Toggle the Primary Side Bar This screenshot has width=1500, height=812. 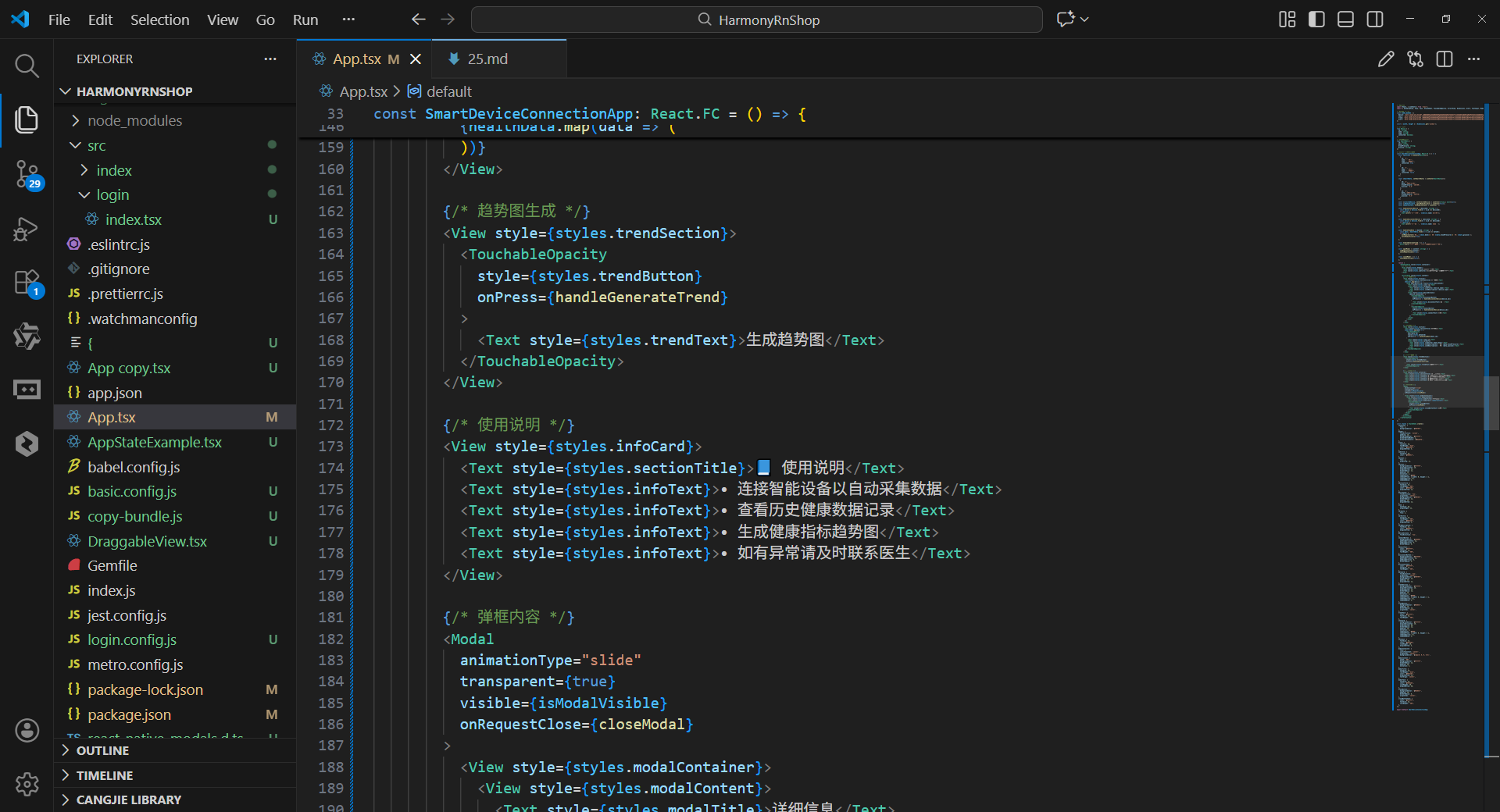pos(1316,20)
